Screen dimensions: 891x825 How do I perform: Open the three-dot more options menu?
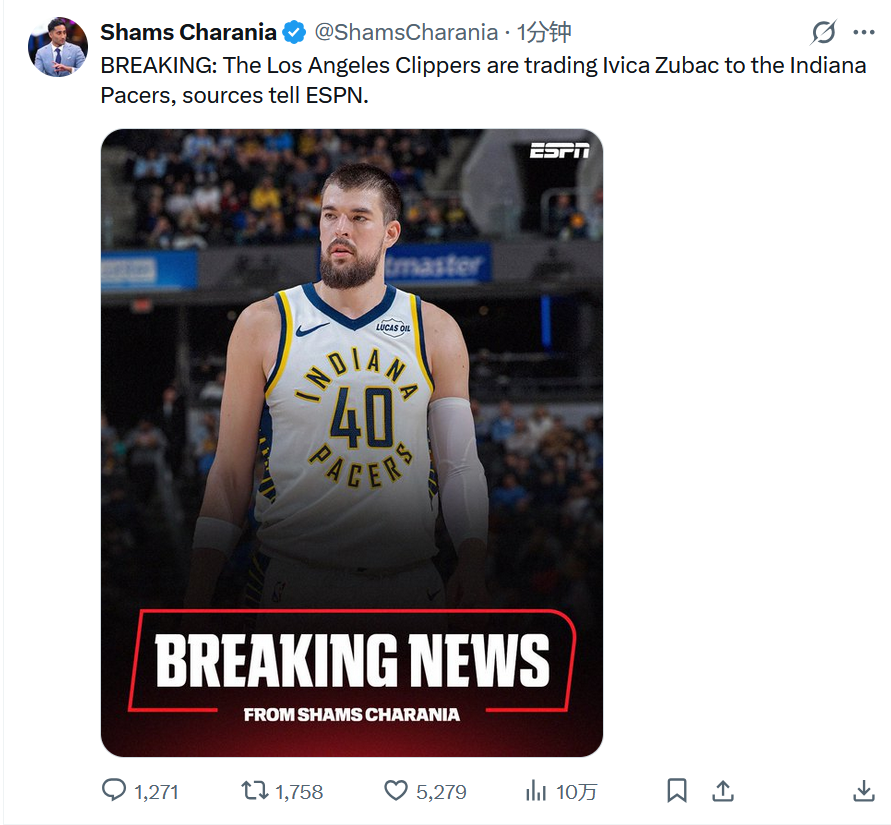pos(864,33)
